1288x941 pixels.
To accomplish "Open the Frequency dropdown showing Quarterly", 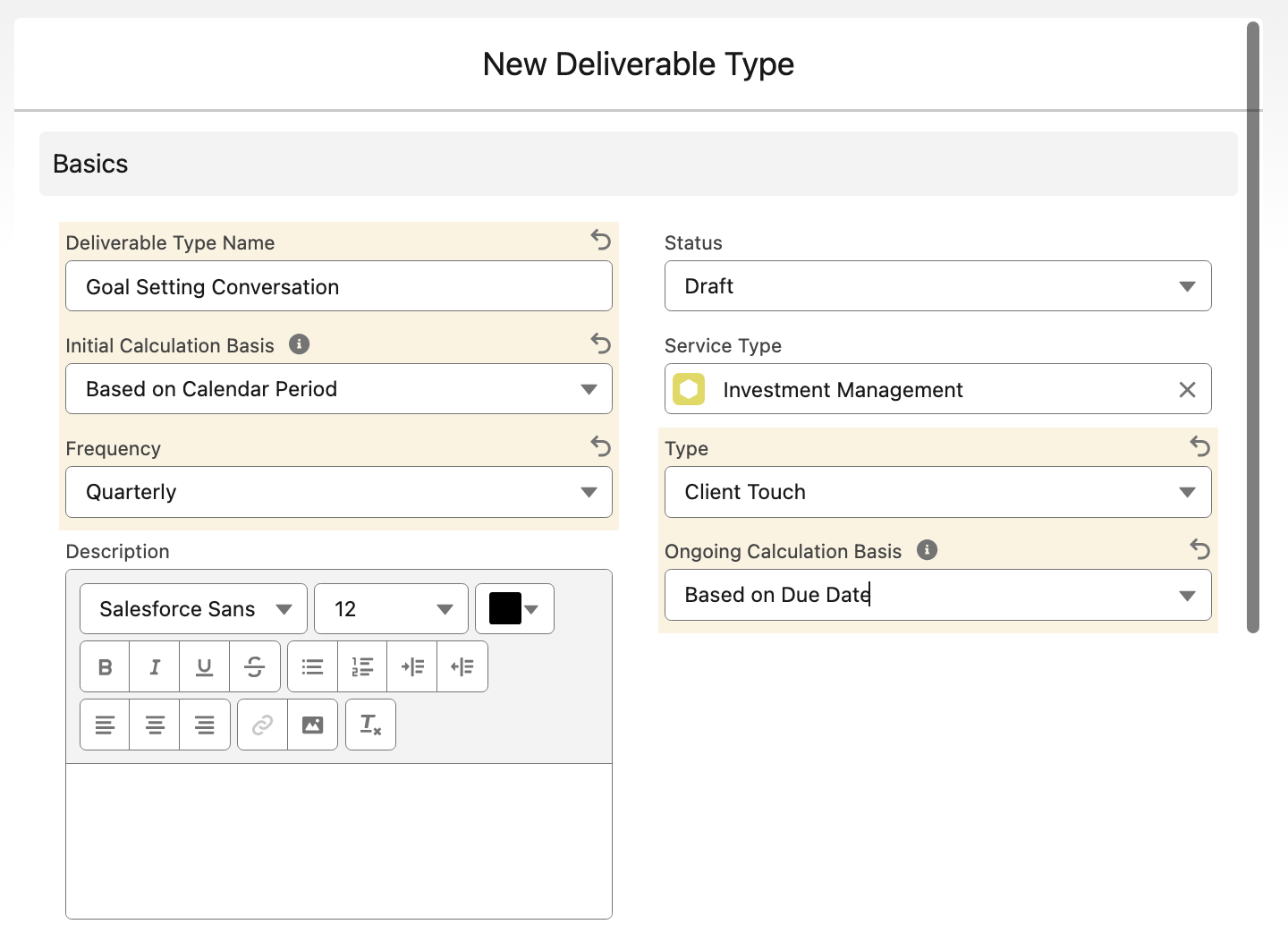I will (x=339, y=492).
